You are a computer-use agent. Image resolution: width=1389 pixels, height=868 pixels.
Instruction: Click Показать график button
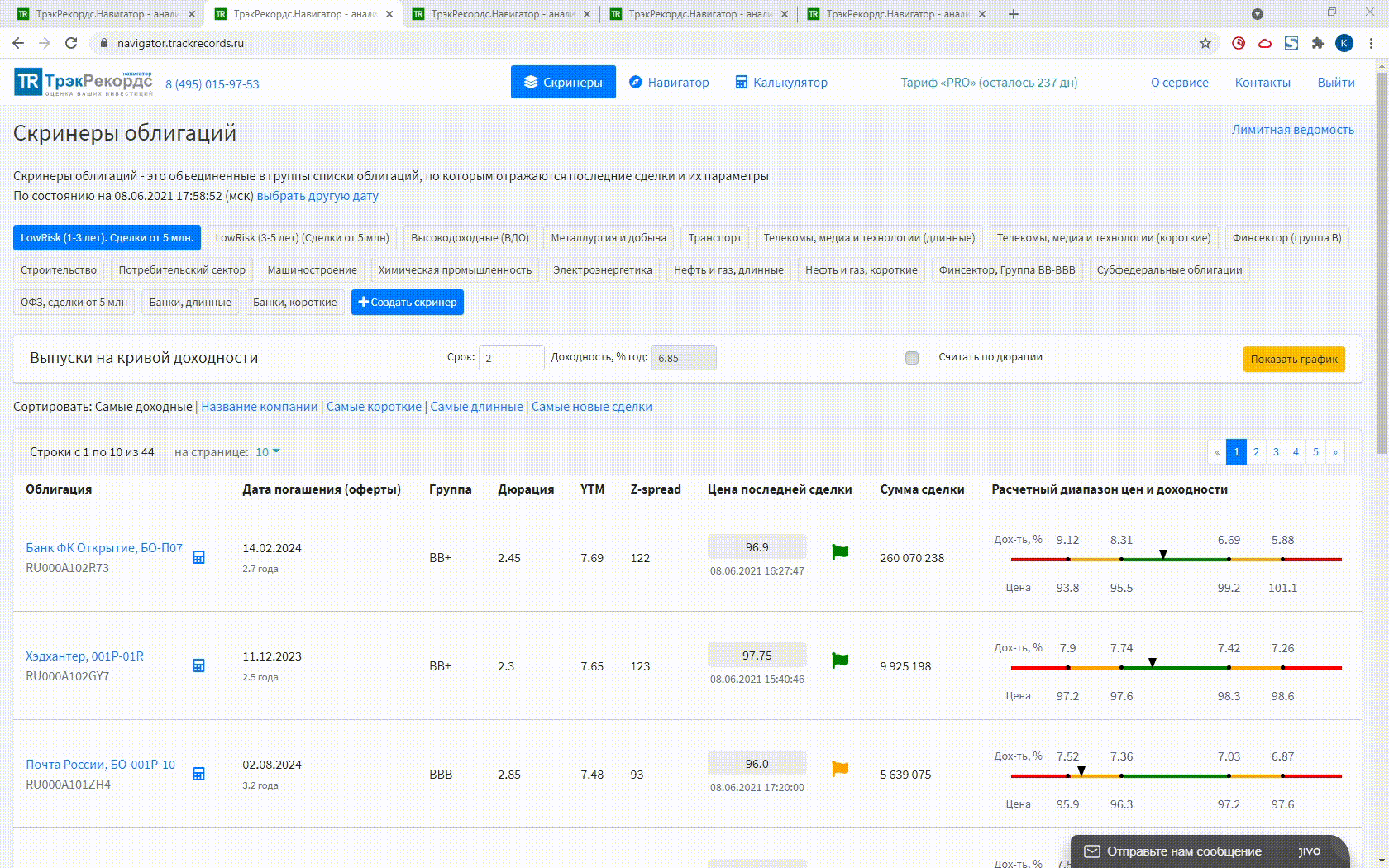[1294, 359]
